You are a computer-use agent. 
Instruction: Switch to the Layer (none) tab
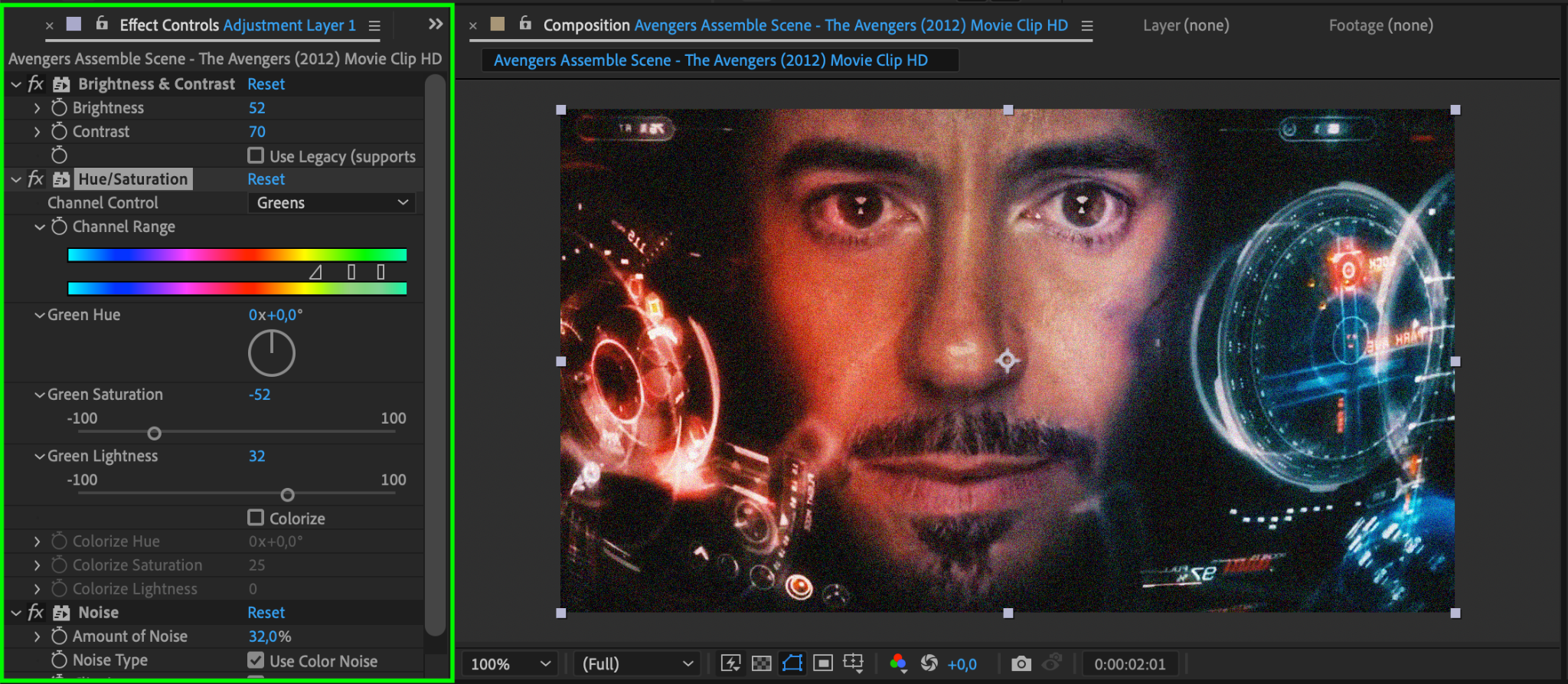[1186, 25]
